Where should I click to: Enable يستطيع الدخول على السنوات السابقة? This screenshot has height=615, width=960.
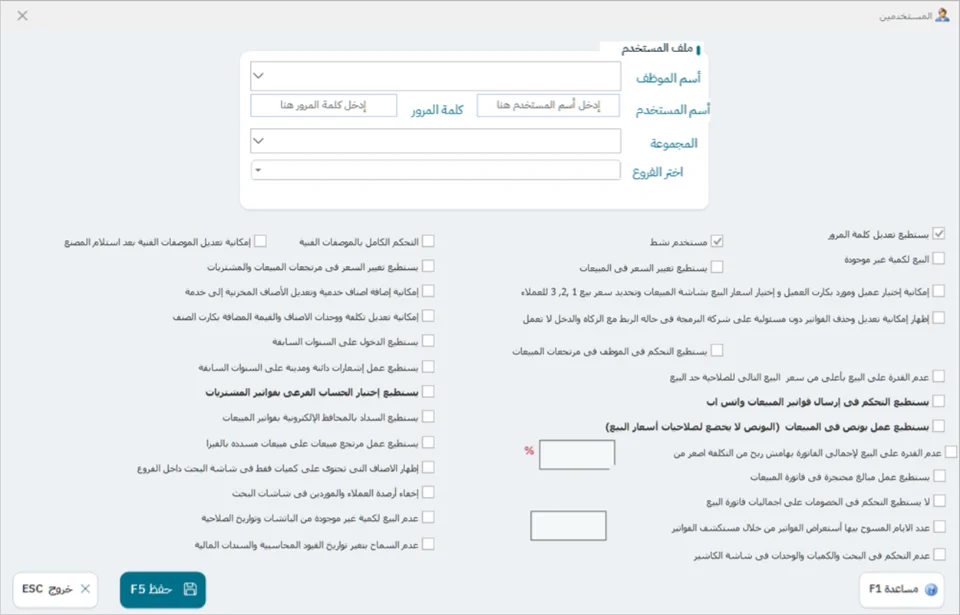429,341
